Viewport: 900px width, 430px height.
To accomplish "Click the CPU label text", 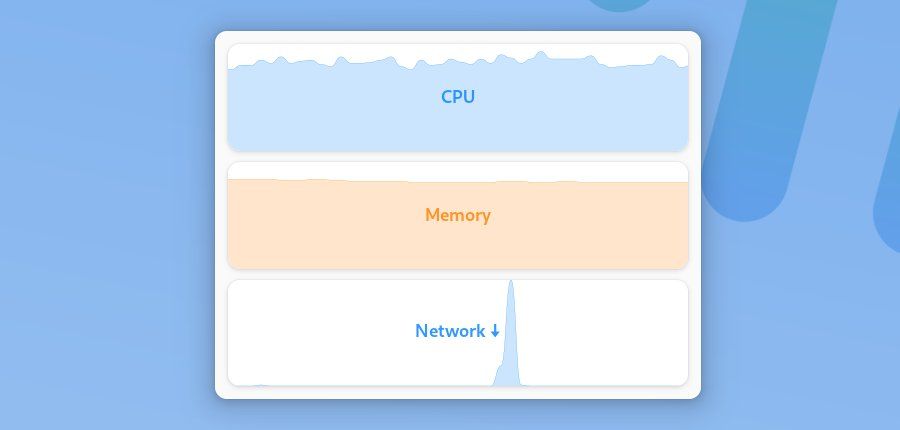I will pos(458,97).
